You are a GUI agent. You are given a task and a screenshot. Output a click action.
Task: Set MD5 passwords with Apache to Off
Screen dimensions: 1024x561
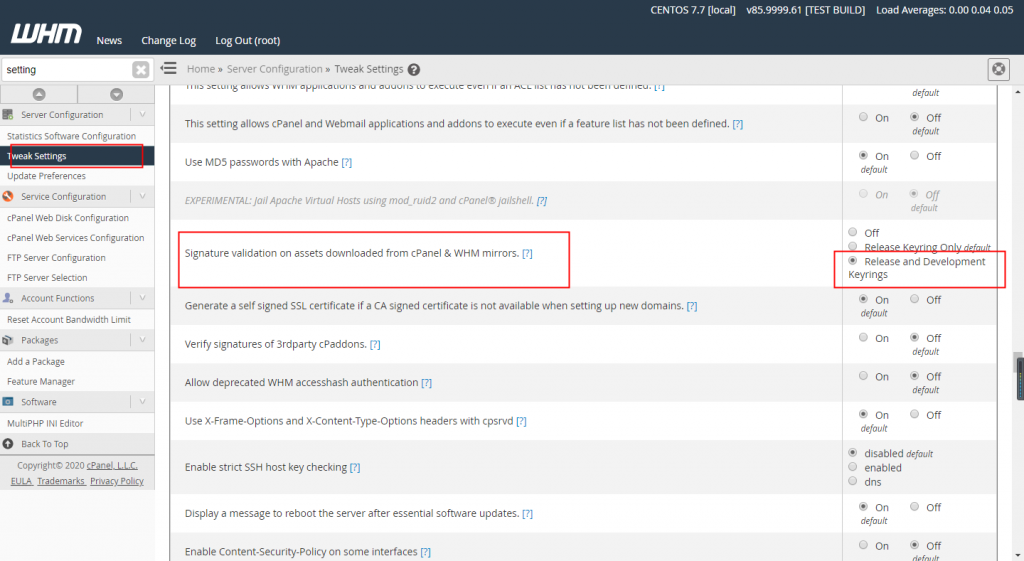tap(914, 155)
